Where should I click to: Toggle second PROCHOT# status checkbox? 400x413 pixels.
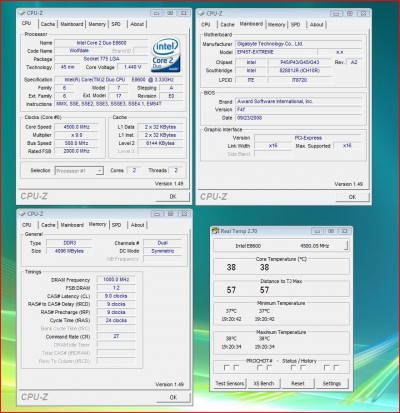click(236, 367)
